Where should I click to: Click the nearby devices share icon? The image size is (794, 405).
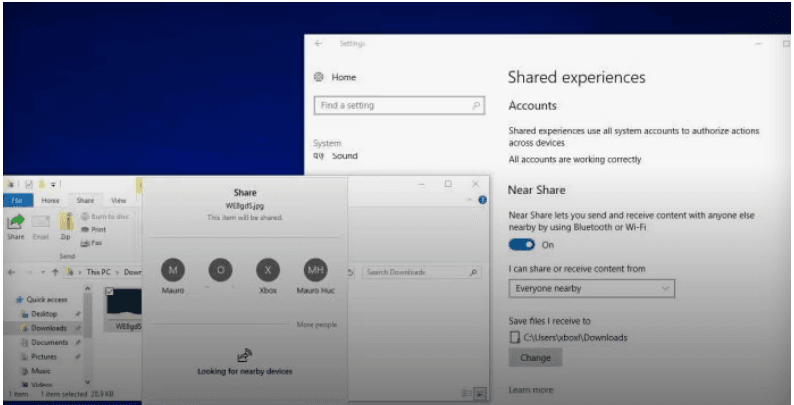pyautogui.click(x=245, y=355)
